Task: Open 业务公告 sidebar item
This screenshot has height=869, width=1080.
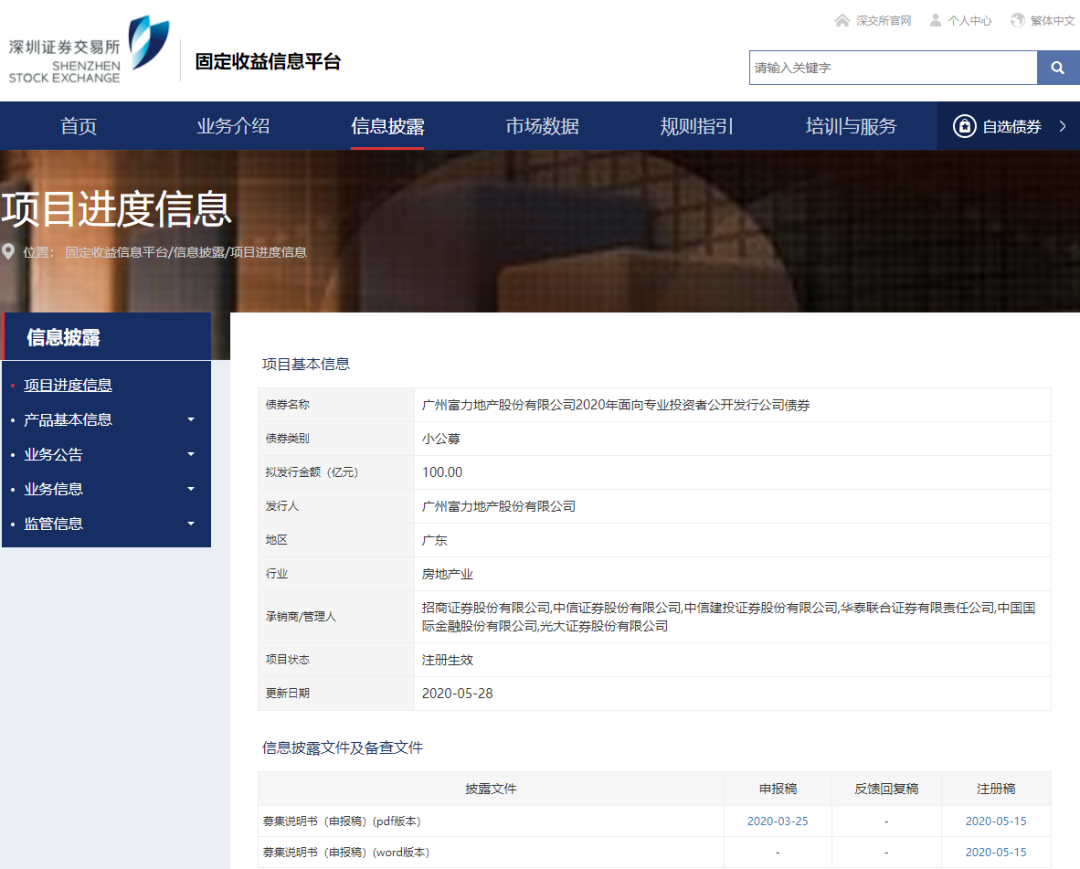Action: click(x=53, y=454)
